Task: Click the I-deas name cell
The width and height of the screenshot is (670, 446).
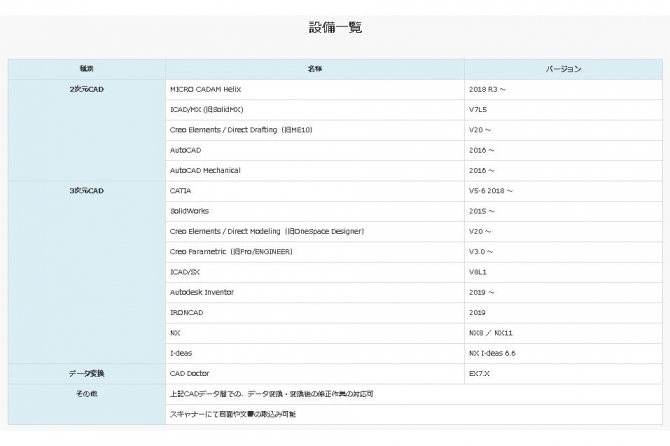Action: [x=315, y=353]
